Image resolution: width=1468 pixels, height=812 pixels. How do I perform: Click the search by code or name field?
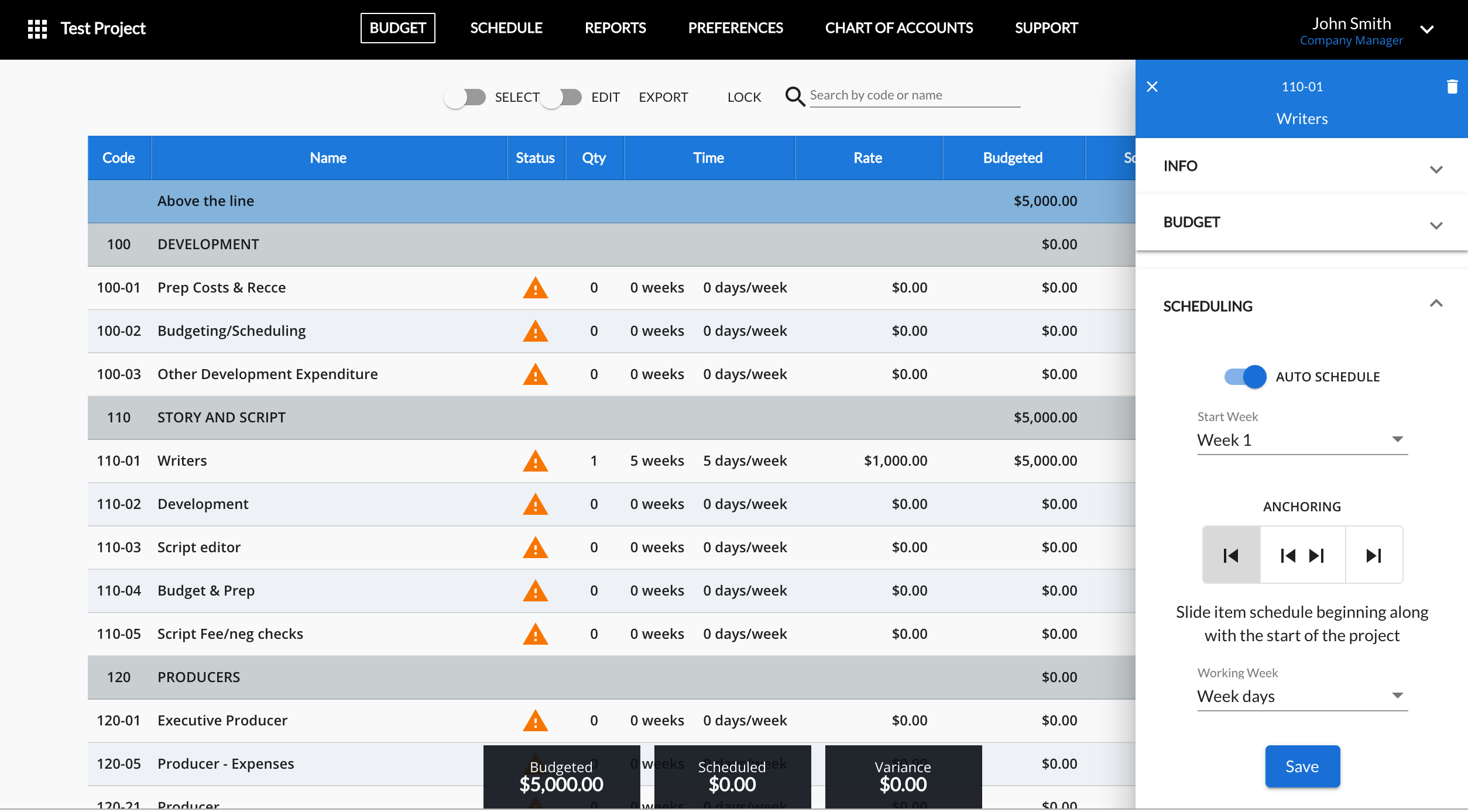point(914,95)
